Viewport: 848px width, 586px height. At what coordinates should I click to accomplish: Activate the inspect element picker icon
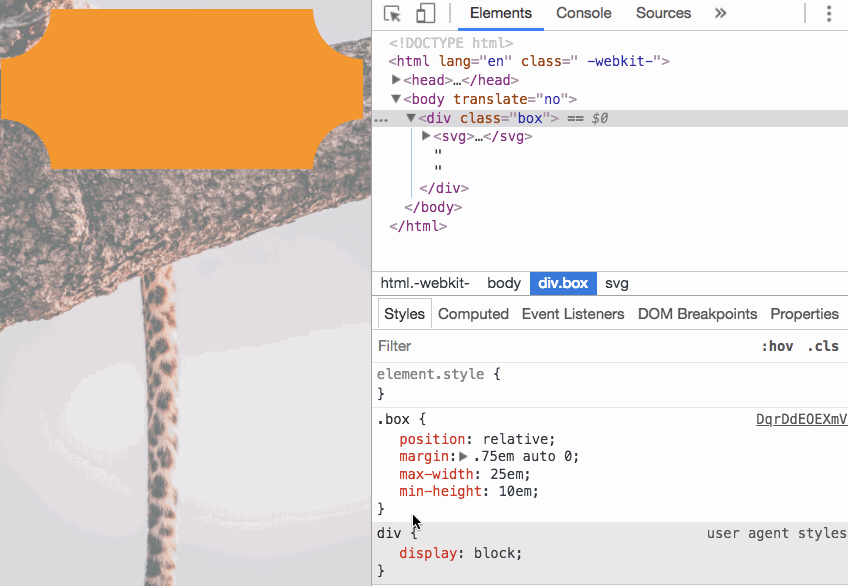click(x=392, y=14)
